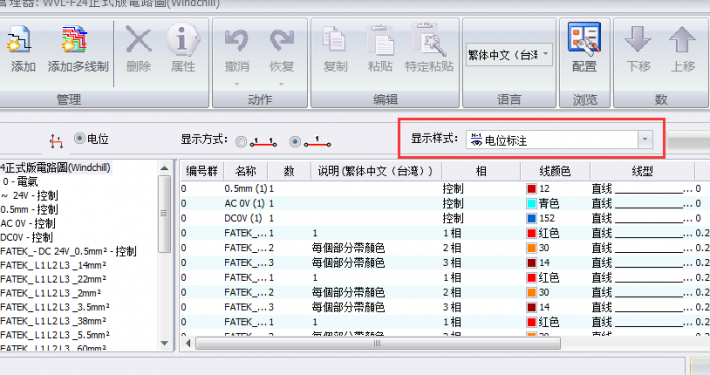Image resolution: width=710 pixels, height=375 pixels.
Task: Select the '0 - 電氣' tree item
Action: pos(20,182)
